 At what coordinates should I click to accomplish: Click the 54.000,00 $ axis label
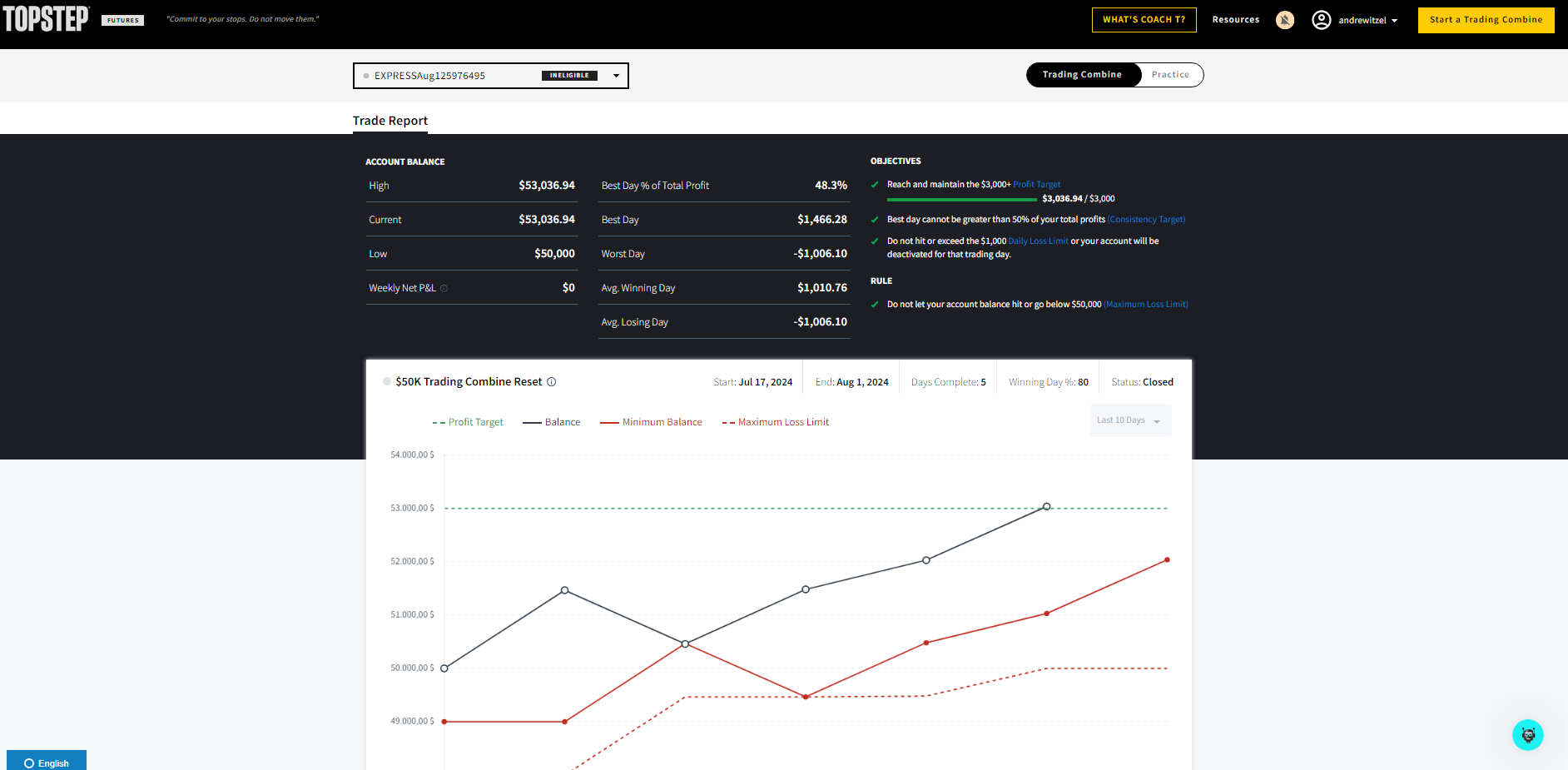412,455
